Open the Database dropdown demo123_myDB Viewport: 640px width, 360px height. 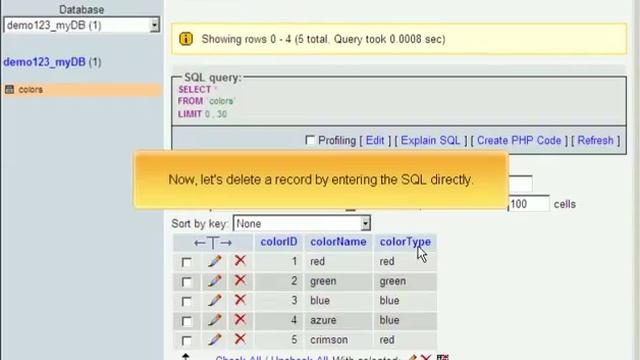81,25
